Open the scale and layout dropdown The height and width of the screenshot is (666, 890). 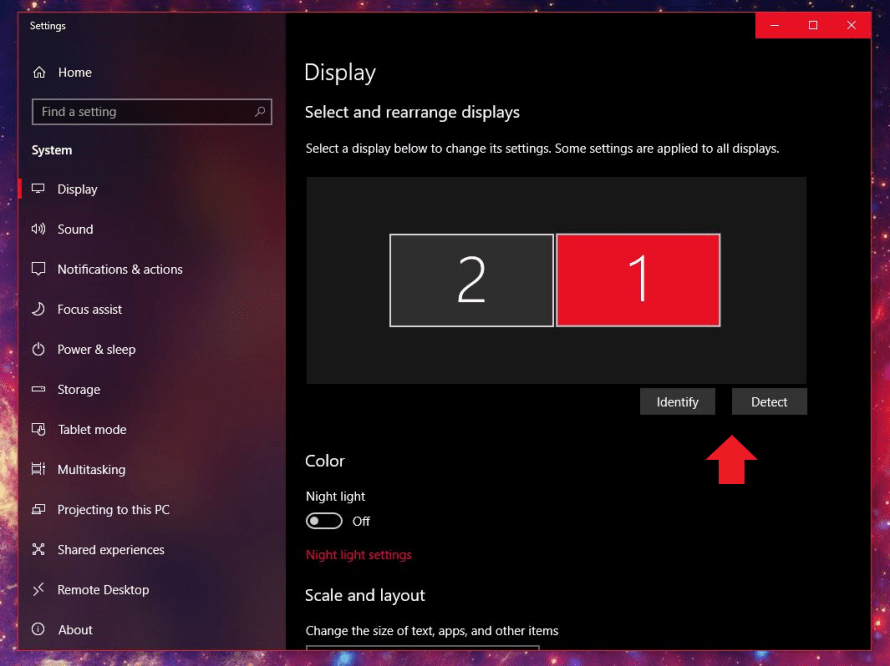[x=424, y=654]
